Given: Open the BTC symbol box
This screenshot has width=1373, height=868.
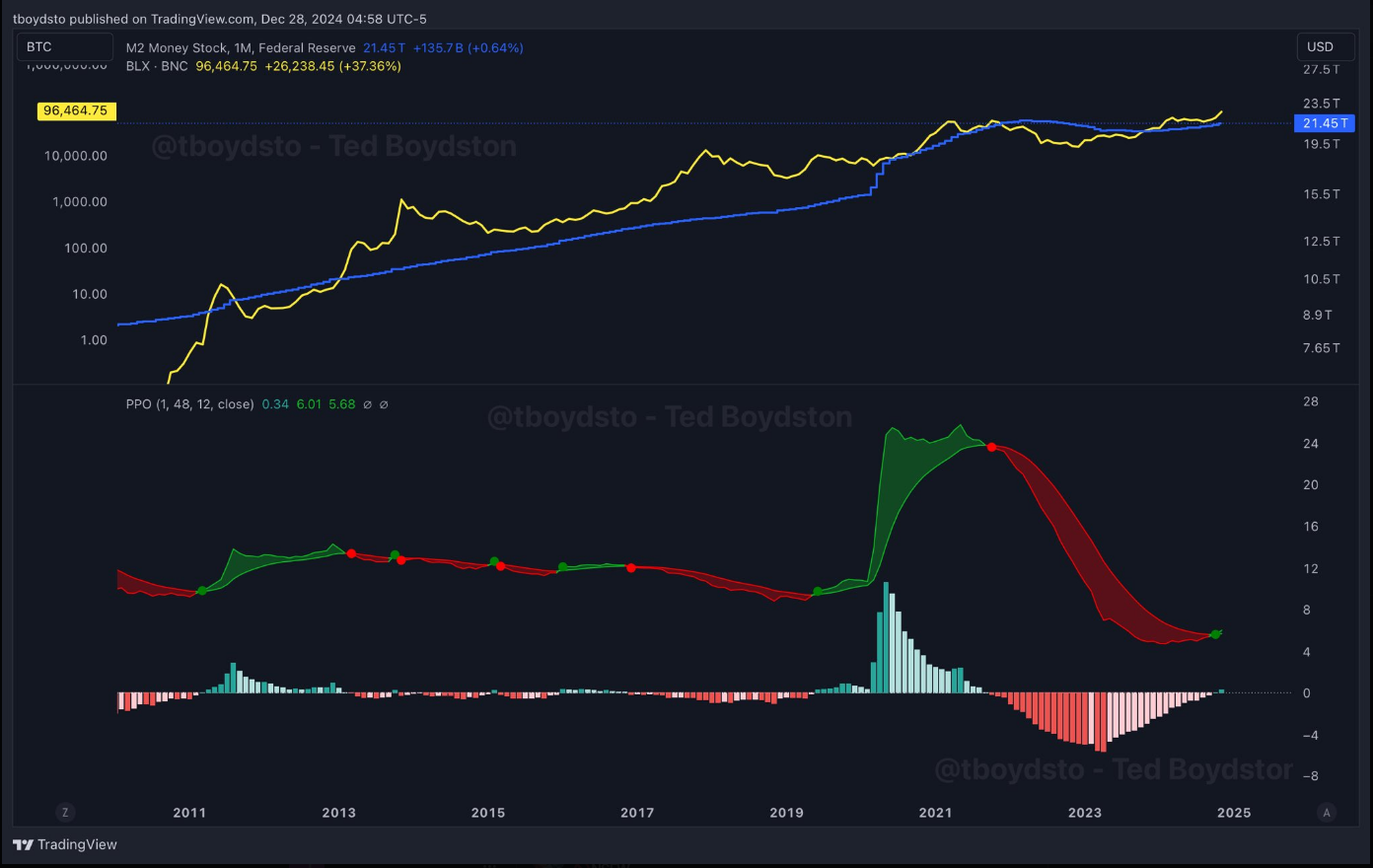Looking at the screenshot, I should [65, 47].
